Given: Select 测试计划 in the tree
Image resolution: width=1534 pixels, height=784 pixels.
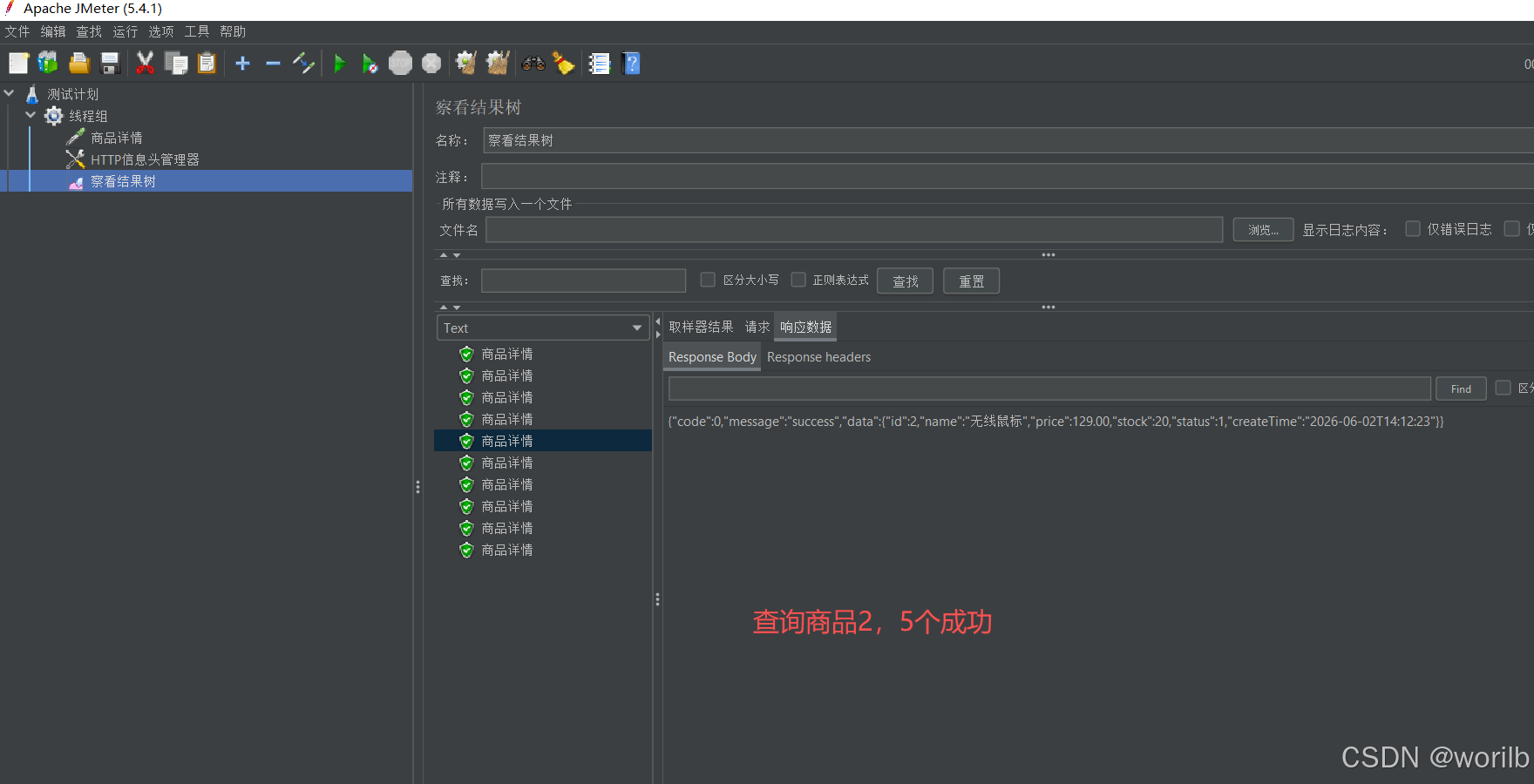Looking at the screenshot, I should pyautogui.click(x=73, y=94).
